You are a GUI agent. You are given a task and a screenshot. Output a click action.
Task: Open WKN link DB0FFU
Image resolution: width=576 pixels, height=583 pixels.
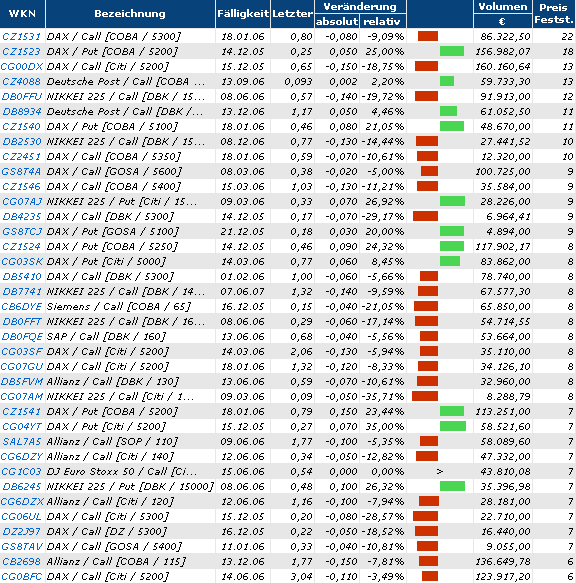[x=22, y=97]
